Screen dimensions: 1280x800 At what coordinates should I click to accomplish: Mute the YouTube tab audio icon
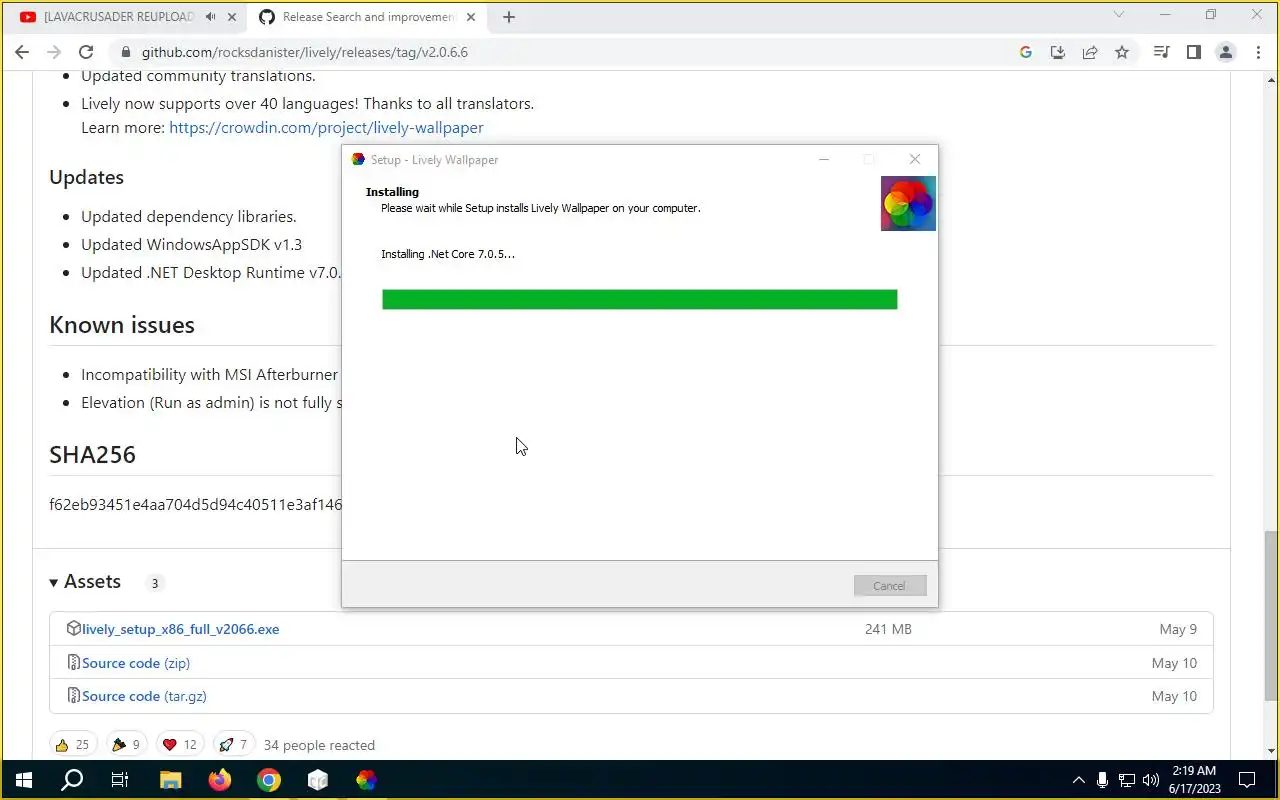point(210,17)
